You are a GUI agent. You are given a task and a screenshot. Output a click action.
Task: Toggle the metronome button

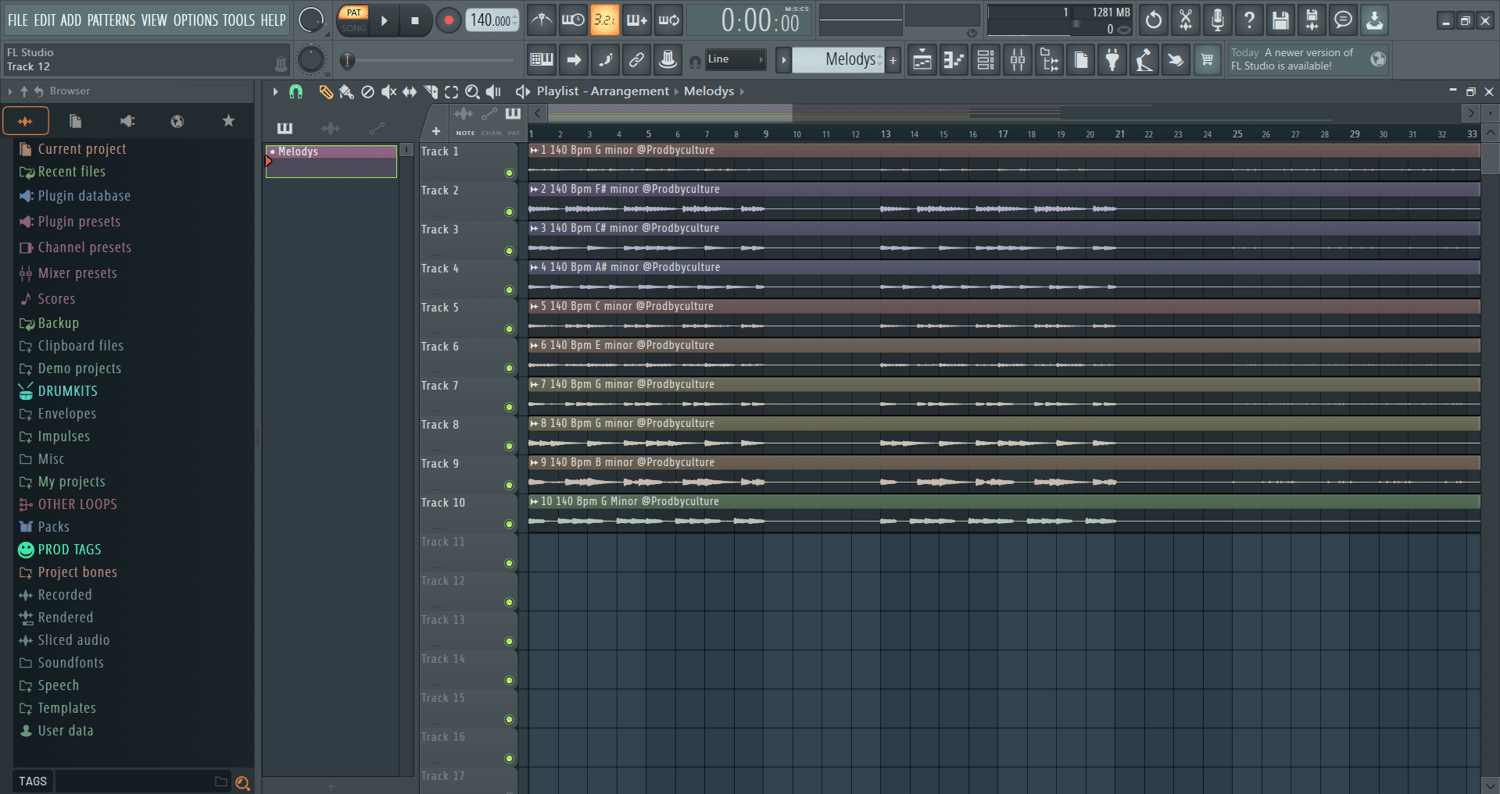(x=541, y=19)
